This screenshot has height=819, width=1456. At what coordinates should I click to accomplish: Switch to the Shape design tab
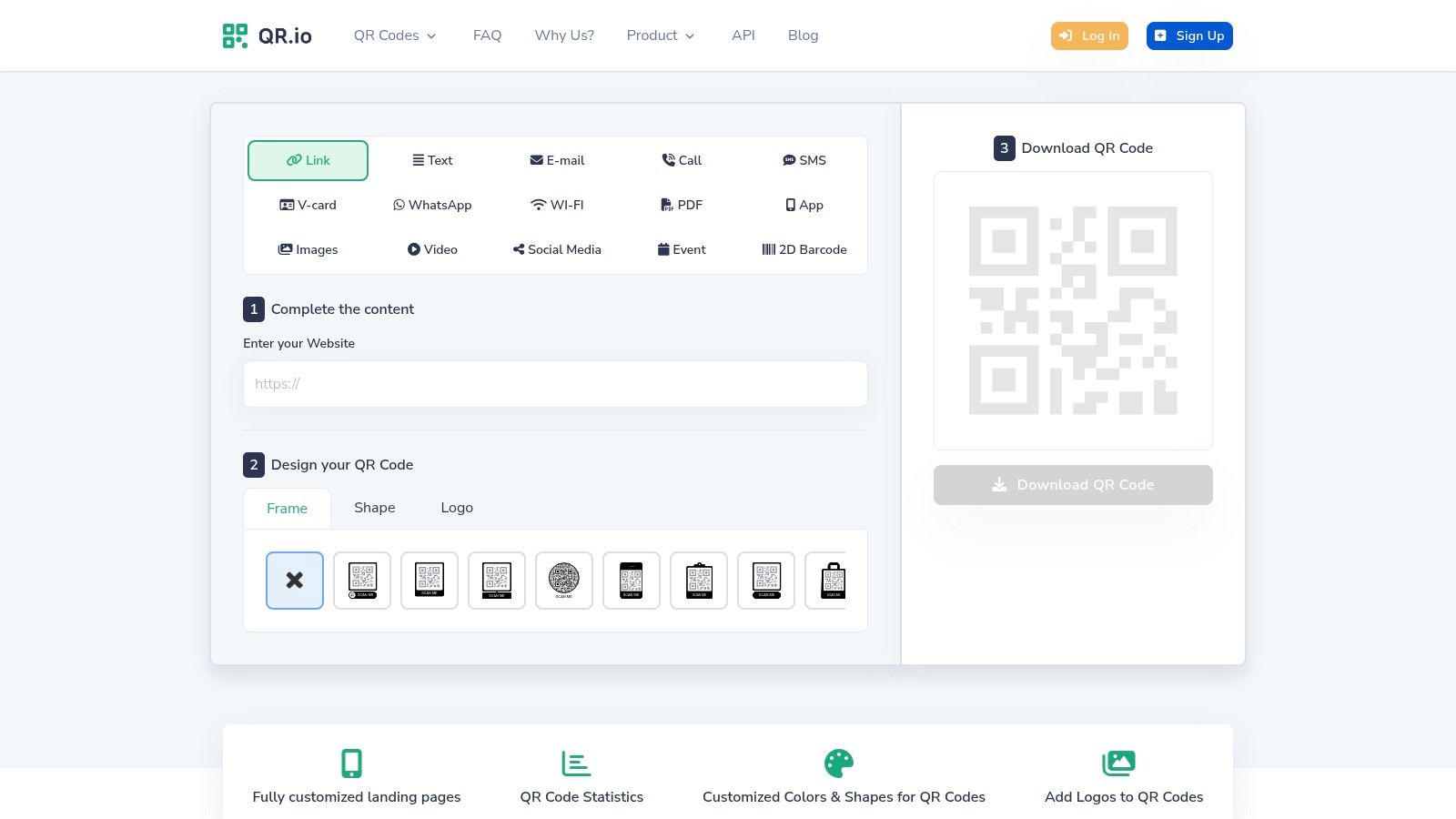374,508
